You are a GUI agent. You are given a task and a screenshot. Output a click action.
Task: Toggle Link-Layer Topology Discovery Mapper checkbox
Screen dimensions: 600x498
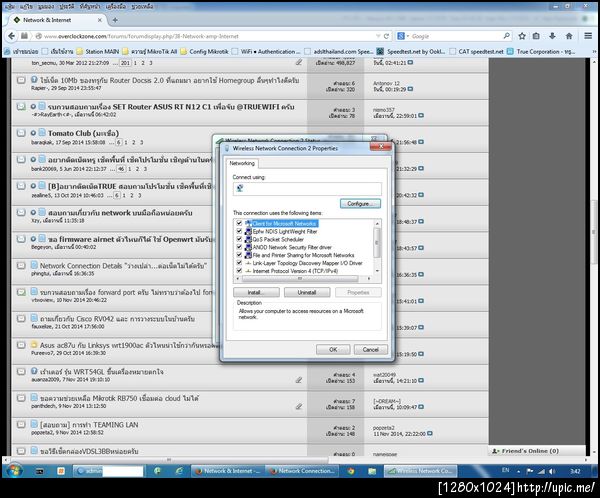click(x=239, y=263)
